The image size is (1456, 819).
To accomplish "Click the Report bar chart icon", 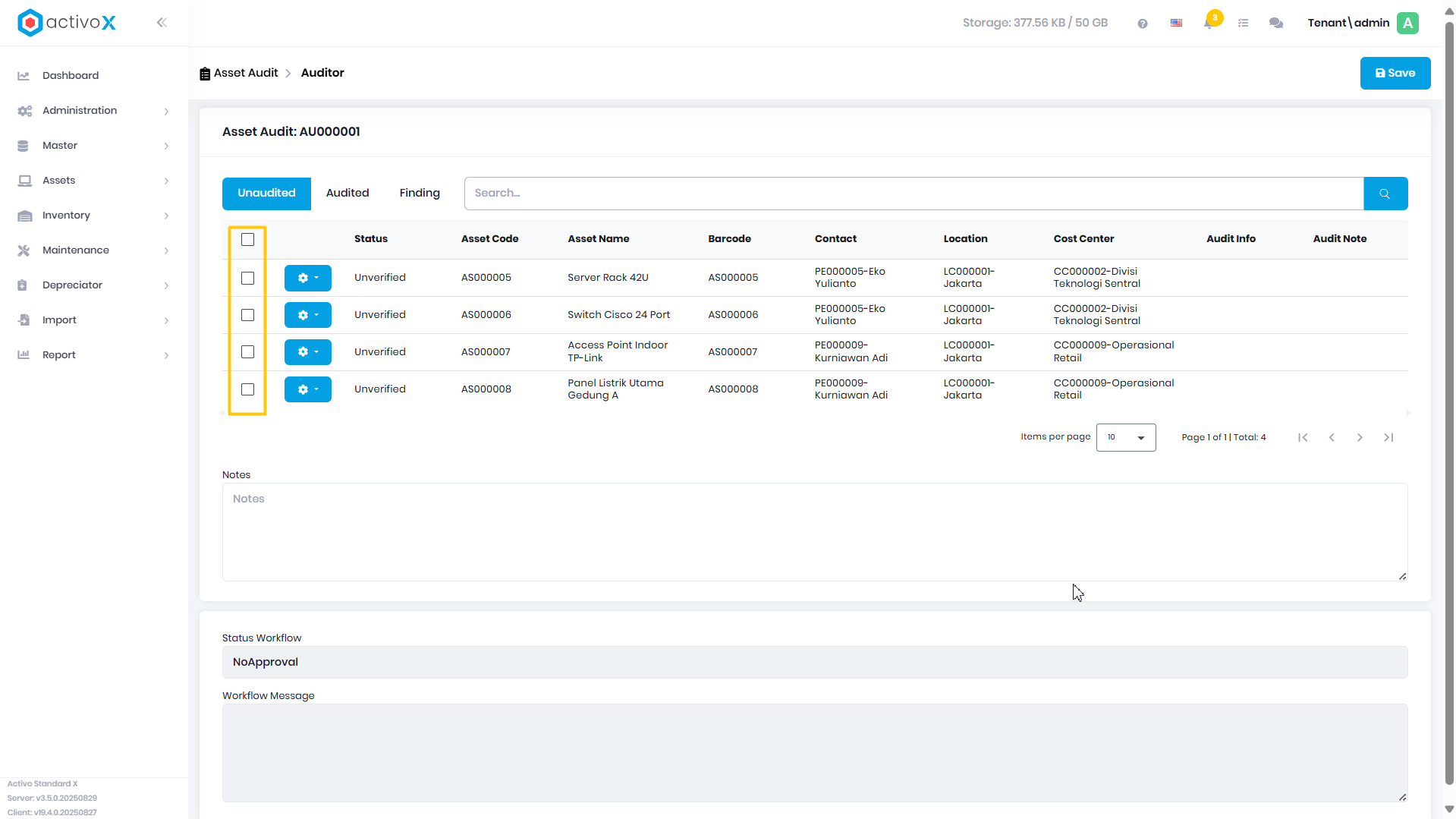I will point(24,355).
